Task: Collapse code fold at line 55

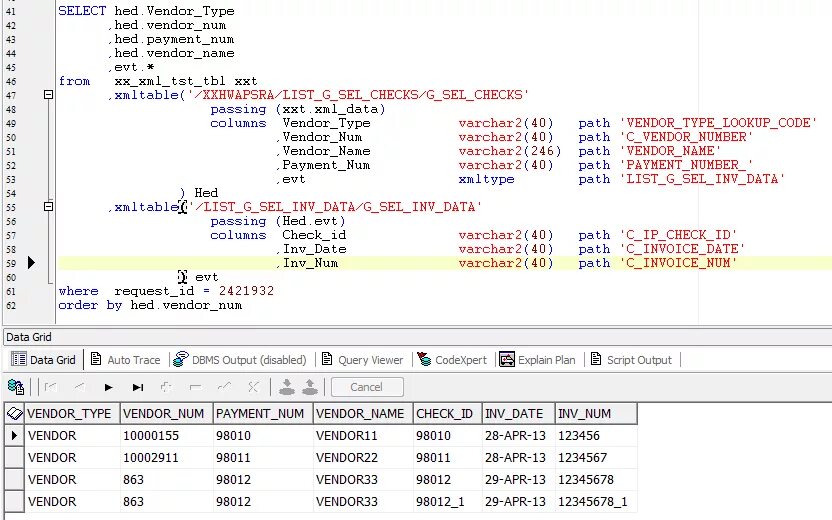Action: point(48,206)
